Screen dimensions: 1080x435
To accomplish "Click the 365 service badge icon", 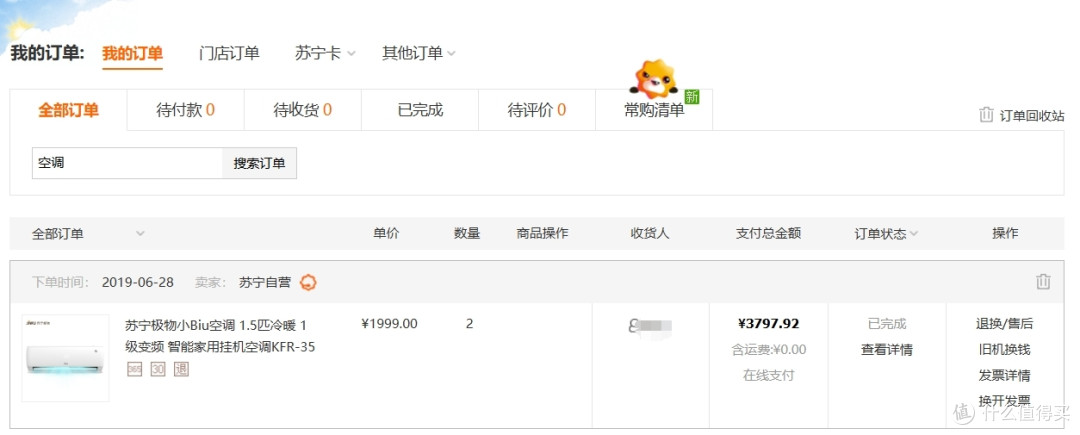I will (134, 370).
